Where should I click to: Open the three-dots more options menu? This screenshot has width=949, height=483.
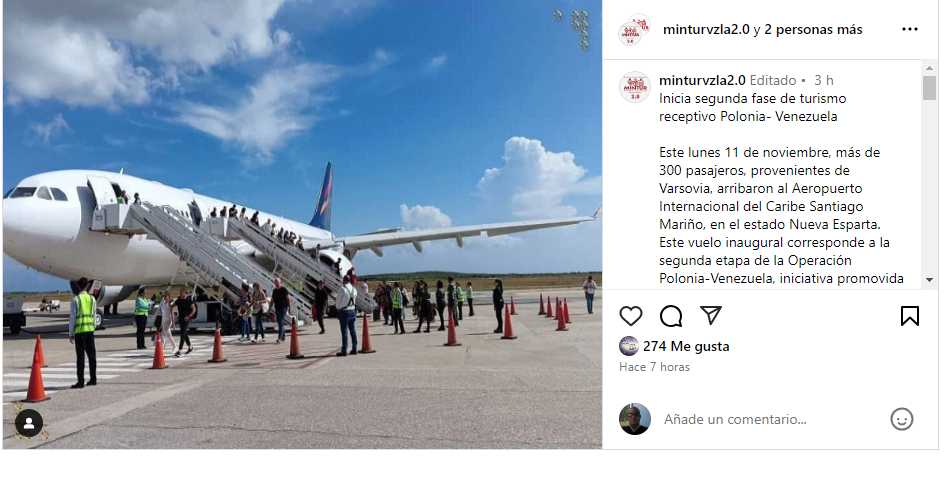click(910, 29)
